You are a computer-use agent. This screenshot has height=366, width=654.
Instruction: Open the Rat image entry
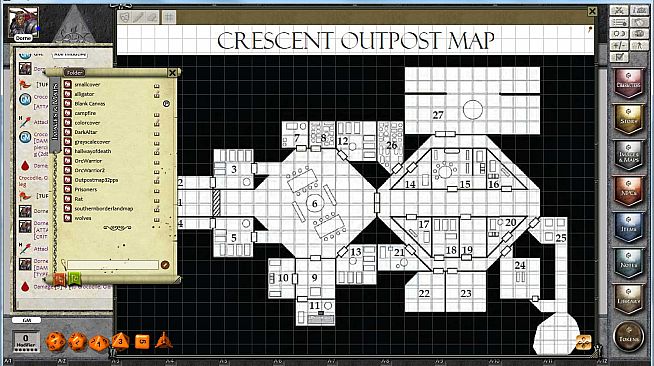78,199
